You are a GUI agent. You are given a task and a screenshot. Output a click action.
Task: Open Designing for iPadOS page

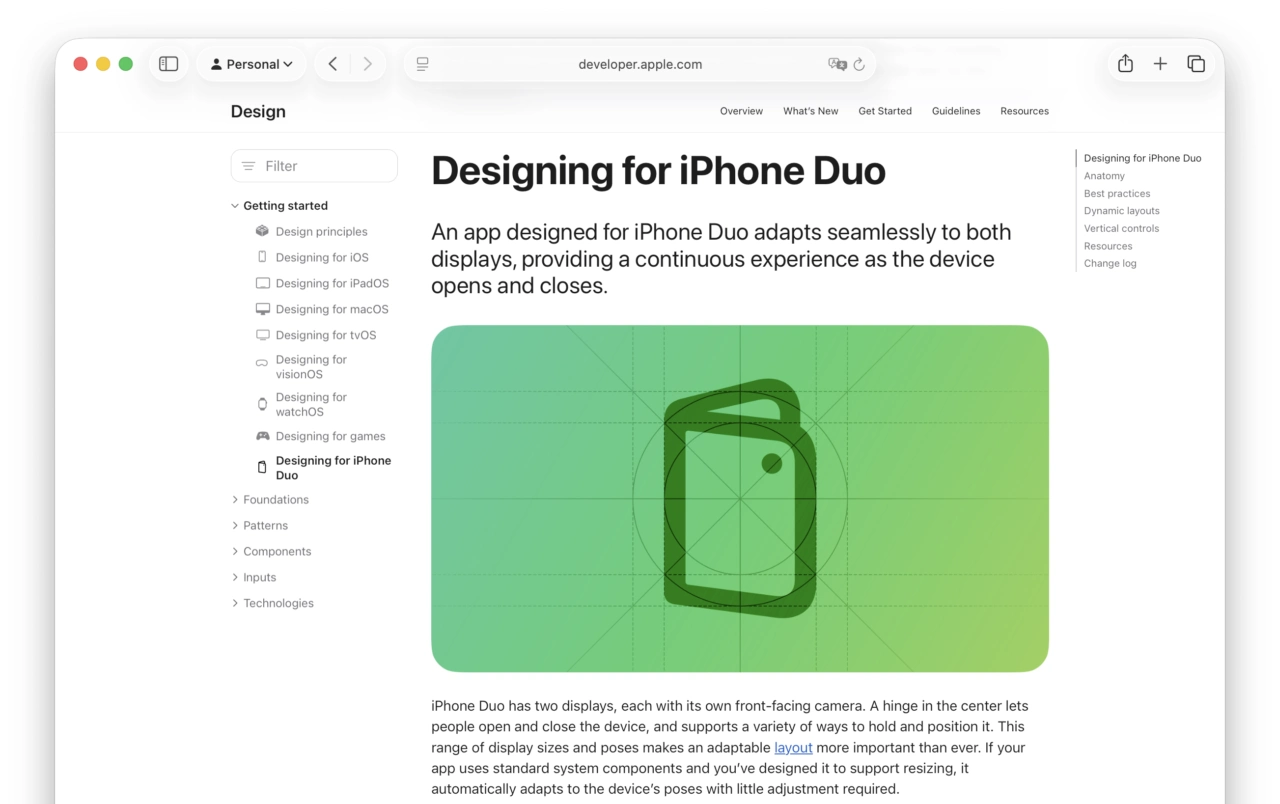(x=332, y=284)
